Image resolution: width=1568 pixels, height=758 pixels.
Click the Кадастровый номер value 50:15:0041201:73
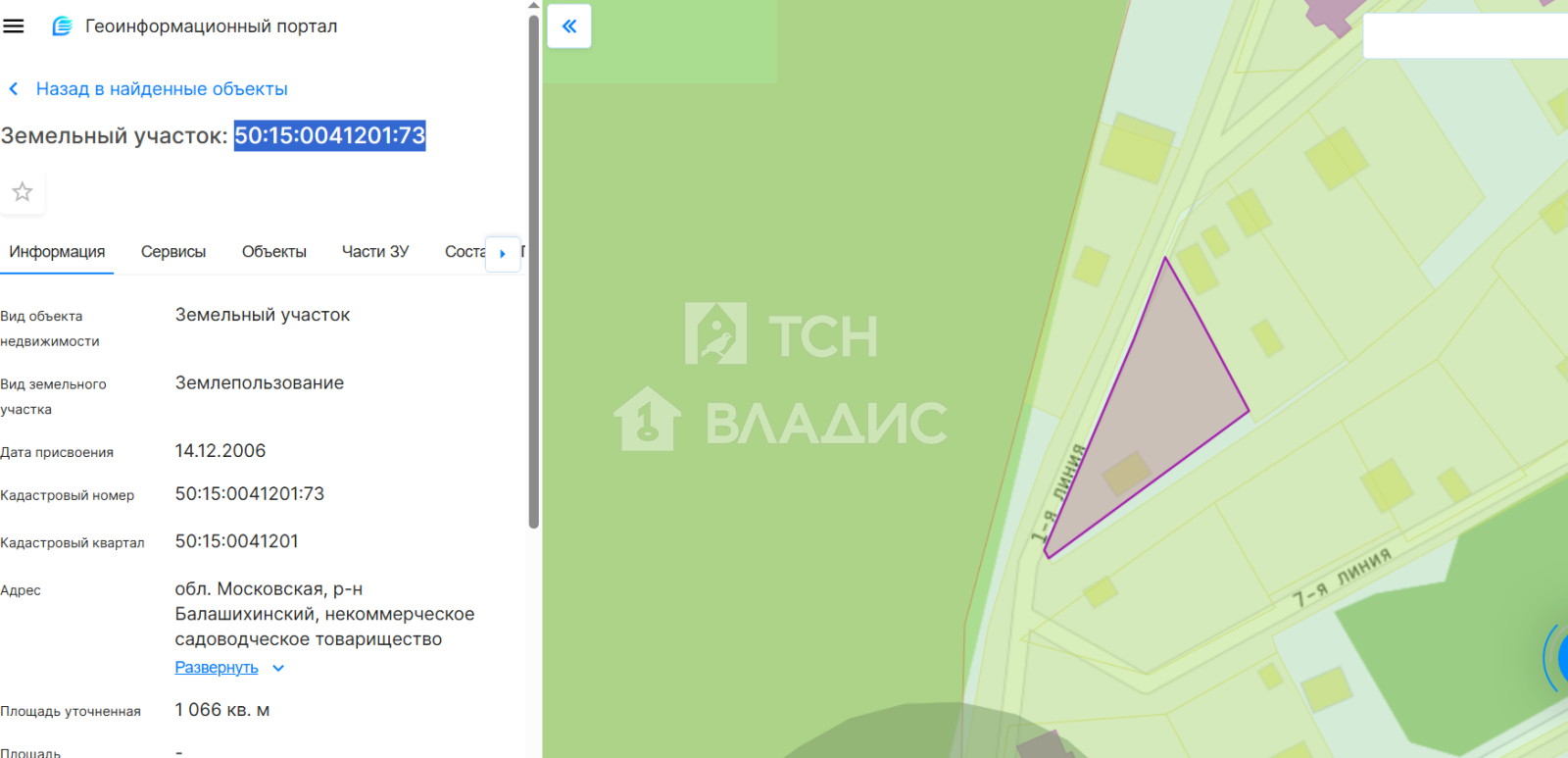(250, 494)
